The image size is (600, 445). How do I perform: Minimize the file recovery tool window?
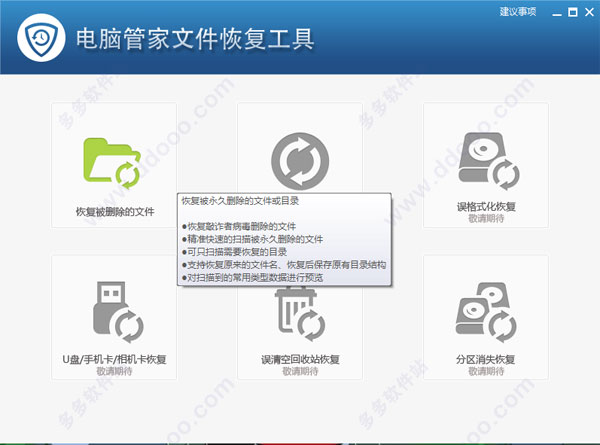pyautogui.click(x=557, y=13)
